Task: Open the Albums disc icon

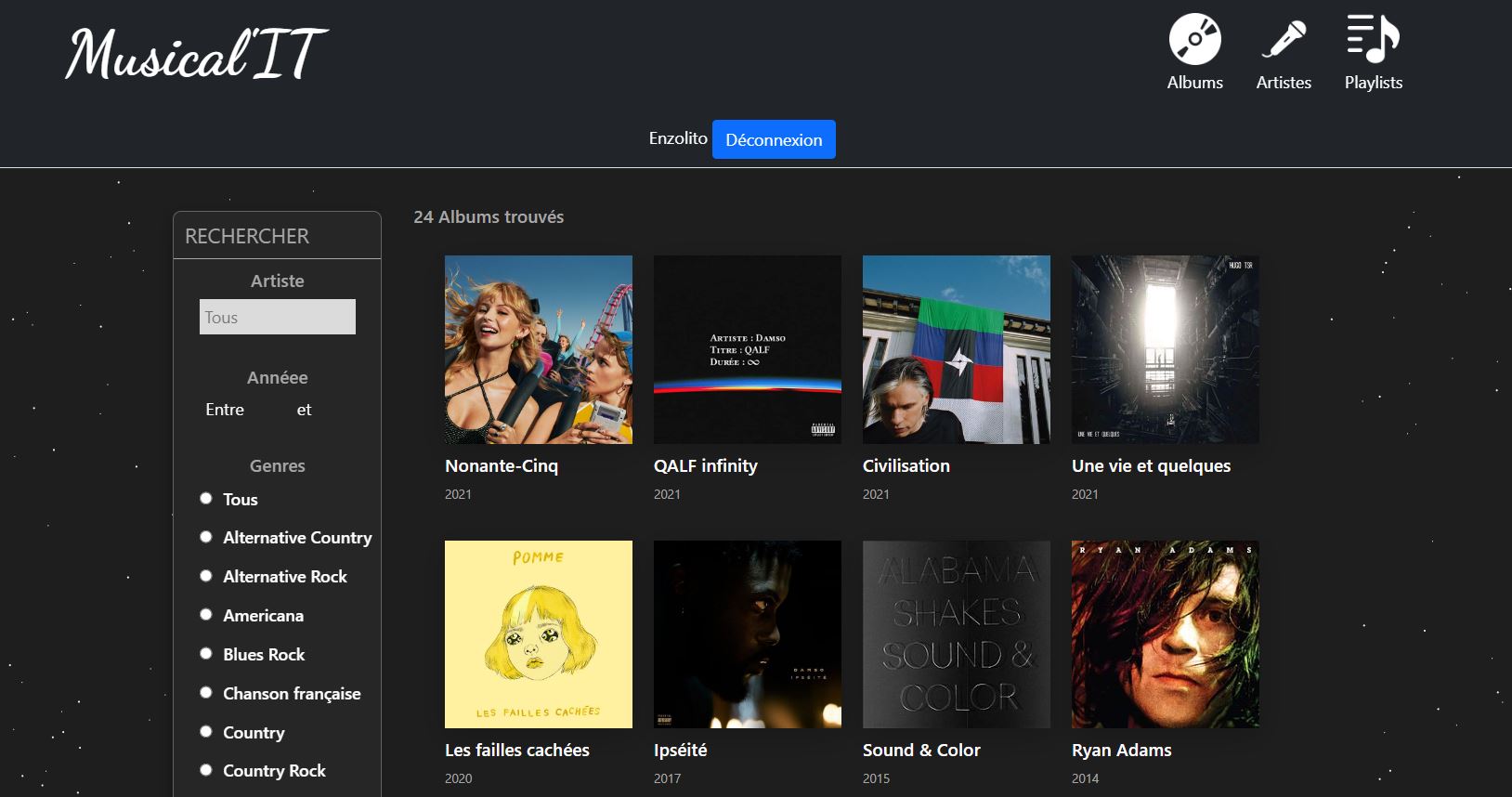Action: (x=1194, y=39)
